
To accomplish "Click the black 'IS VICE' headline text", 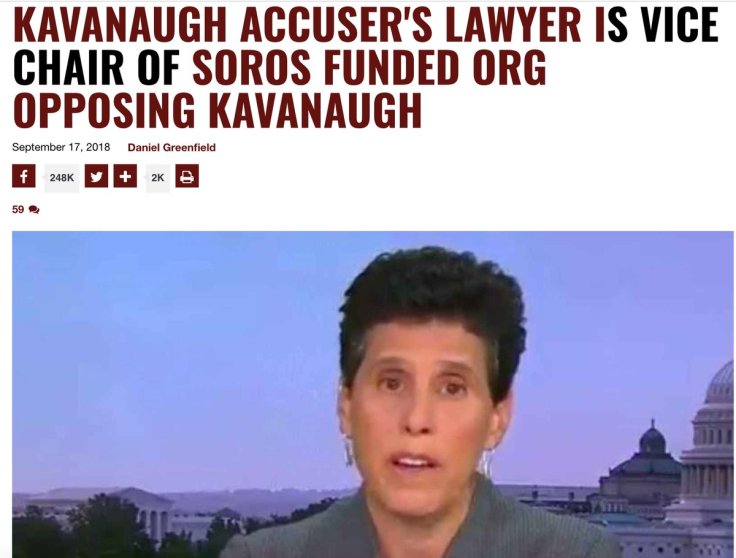I will click(663, 23).
